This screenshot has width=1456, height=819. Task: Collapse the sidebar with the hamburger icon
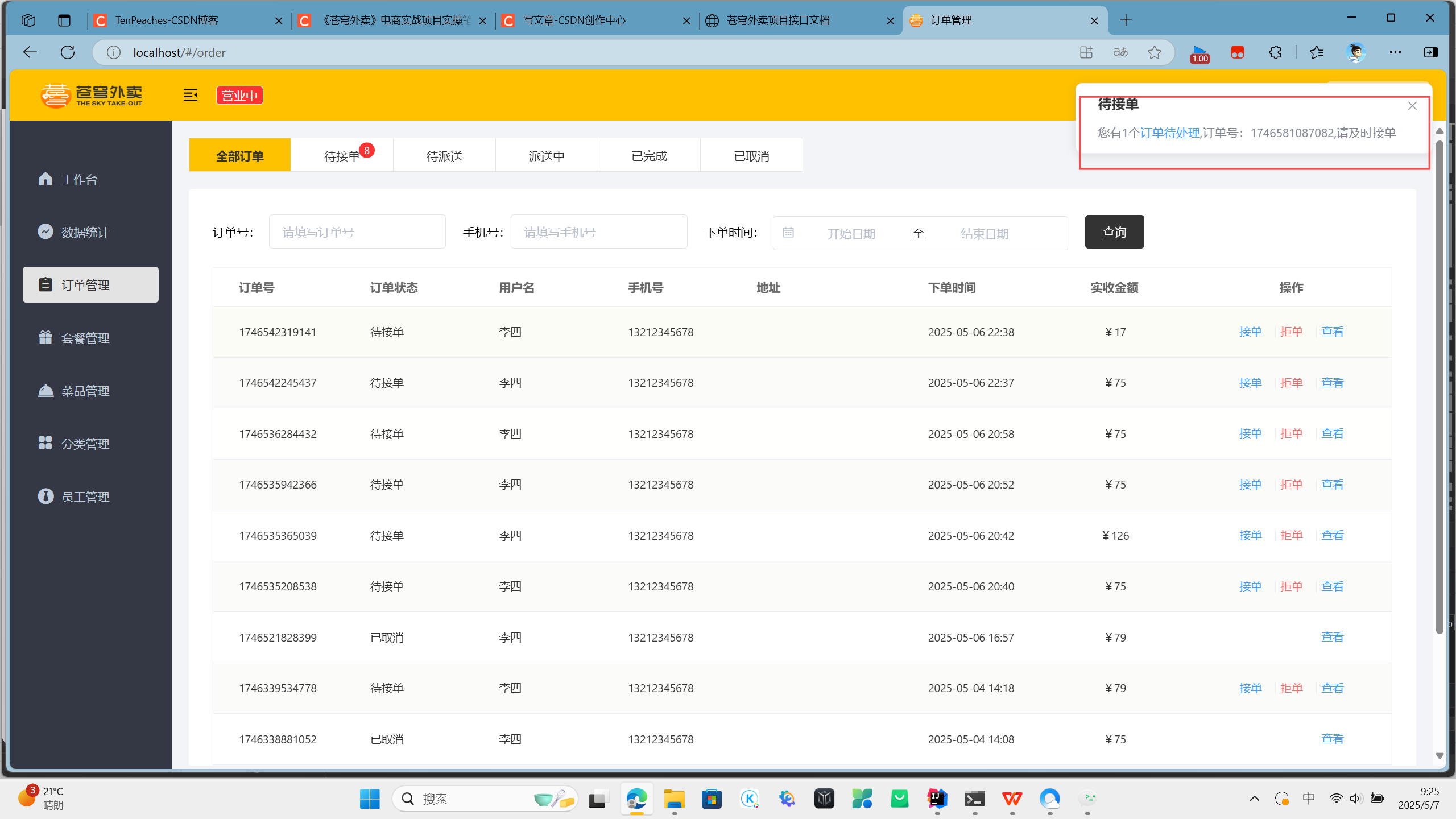191,95
